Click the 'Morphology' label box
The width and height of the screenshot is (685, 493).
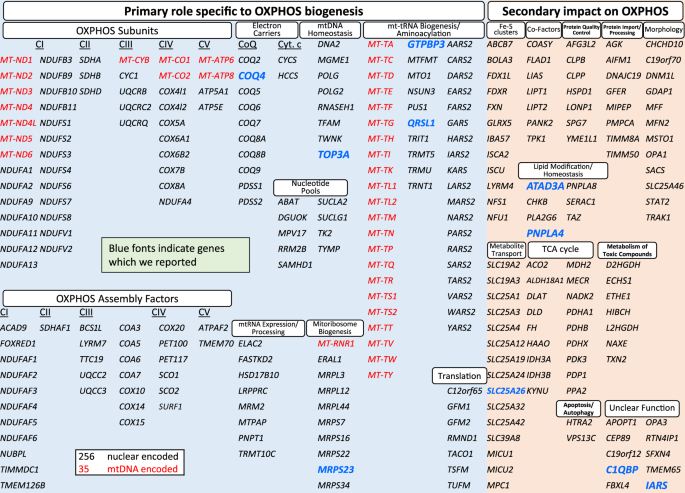coord(663,30)
